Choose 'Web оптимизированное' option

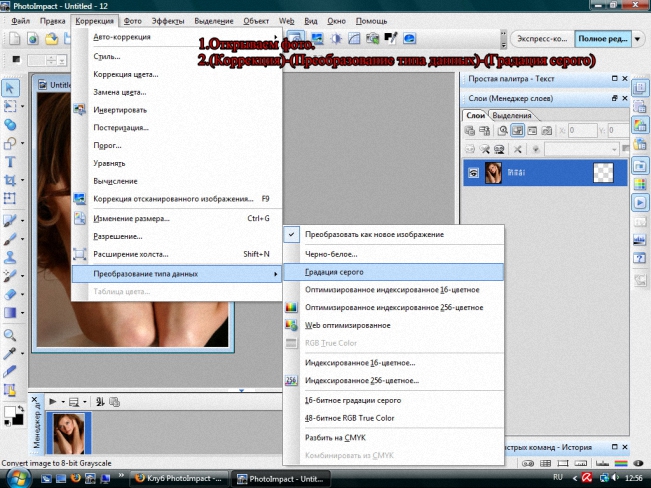point(393,326)
